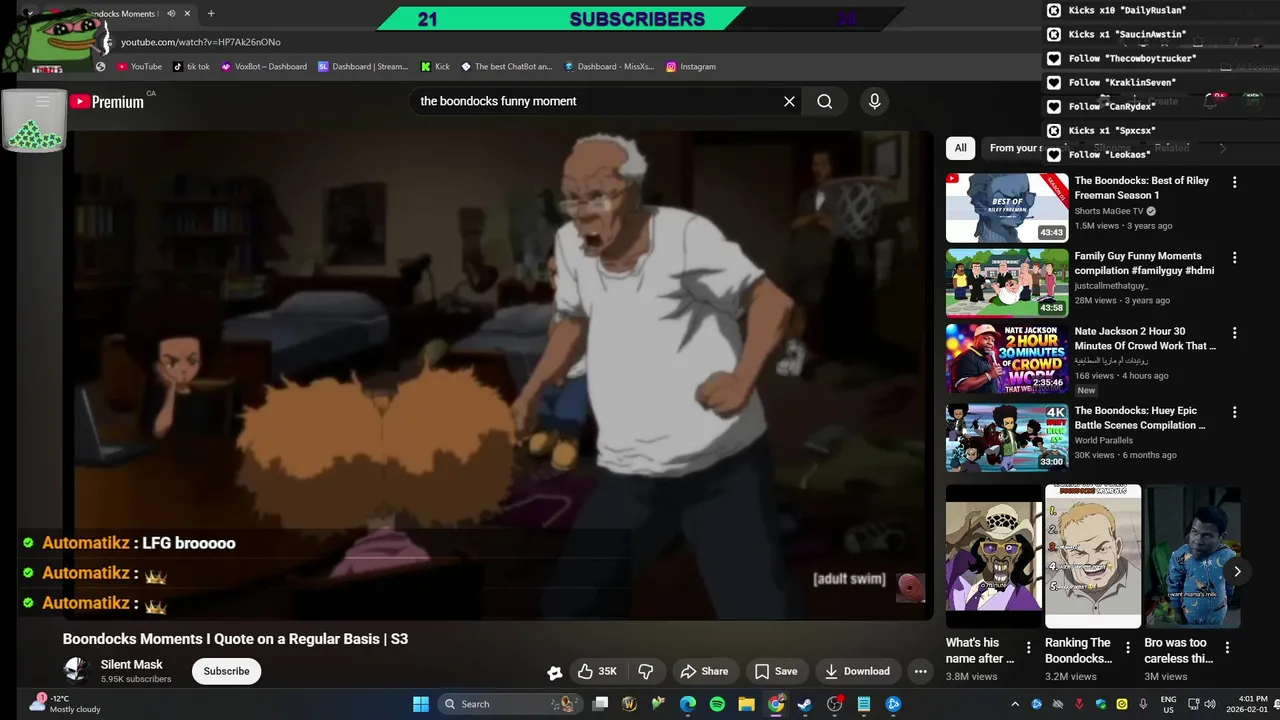The image size is (1280, 720).
Task: Click the microphone icon in system tray
Action: click(x=1143, y=704)
